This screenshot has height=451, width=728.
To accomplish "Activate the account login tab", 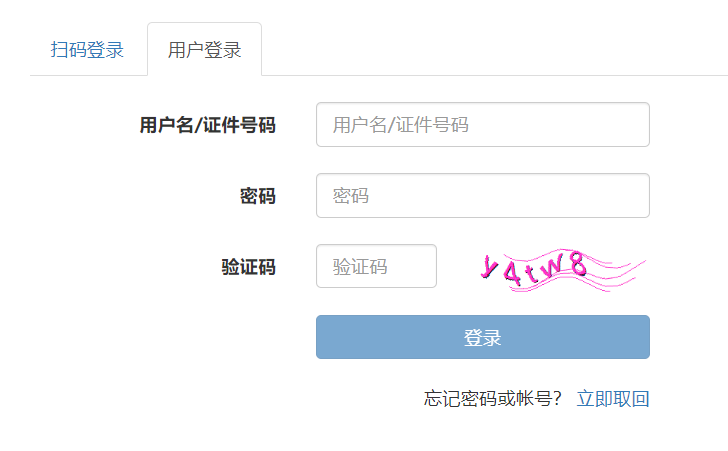I will pos(204,50).
